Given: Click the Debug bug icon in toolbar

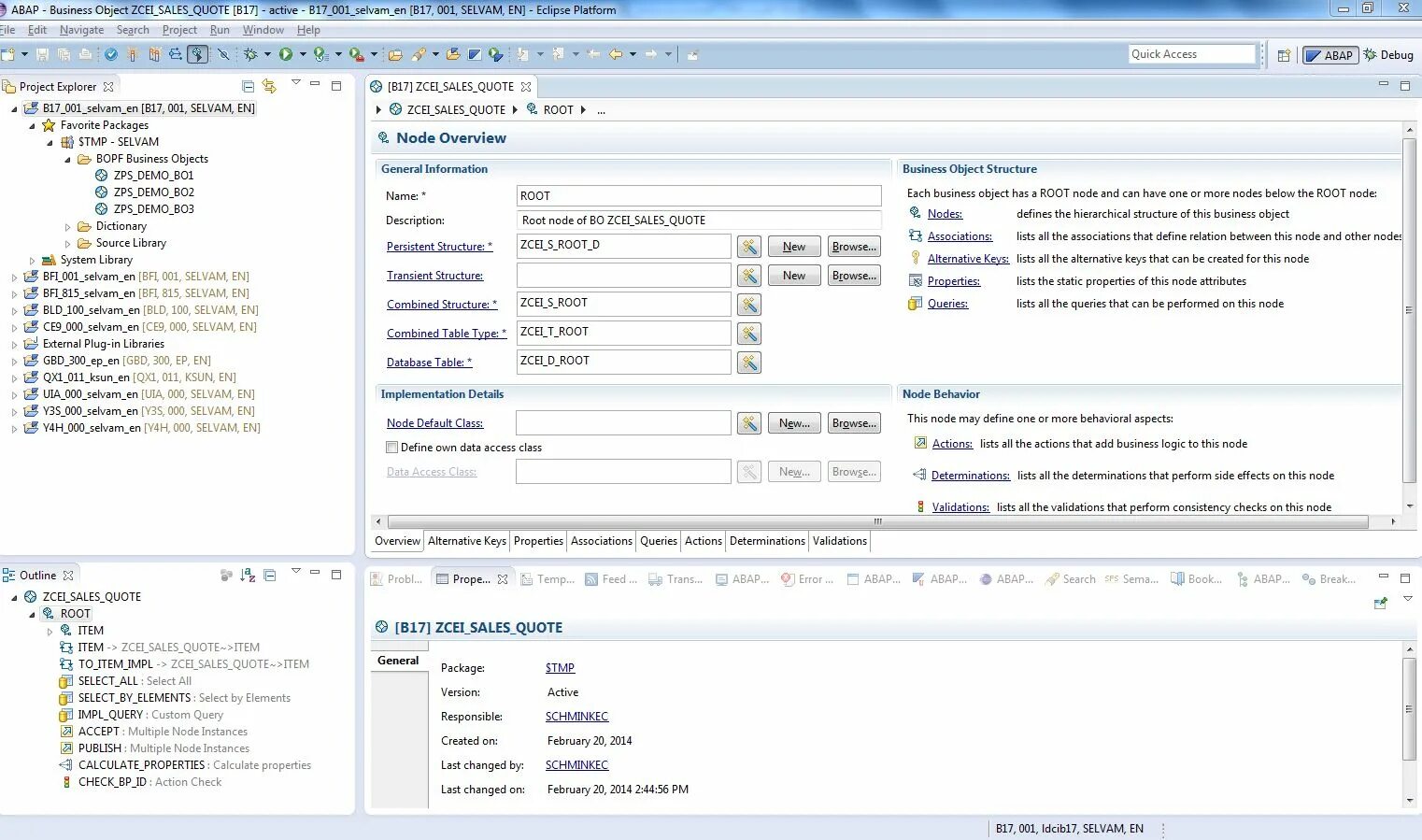Looking at the screenshot, I should [x=250, y=54].
